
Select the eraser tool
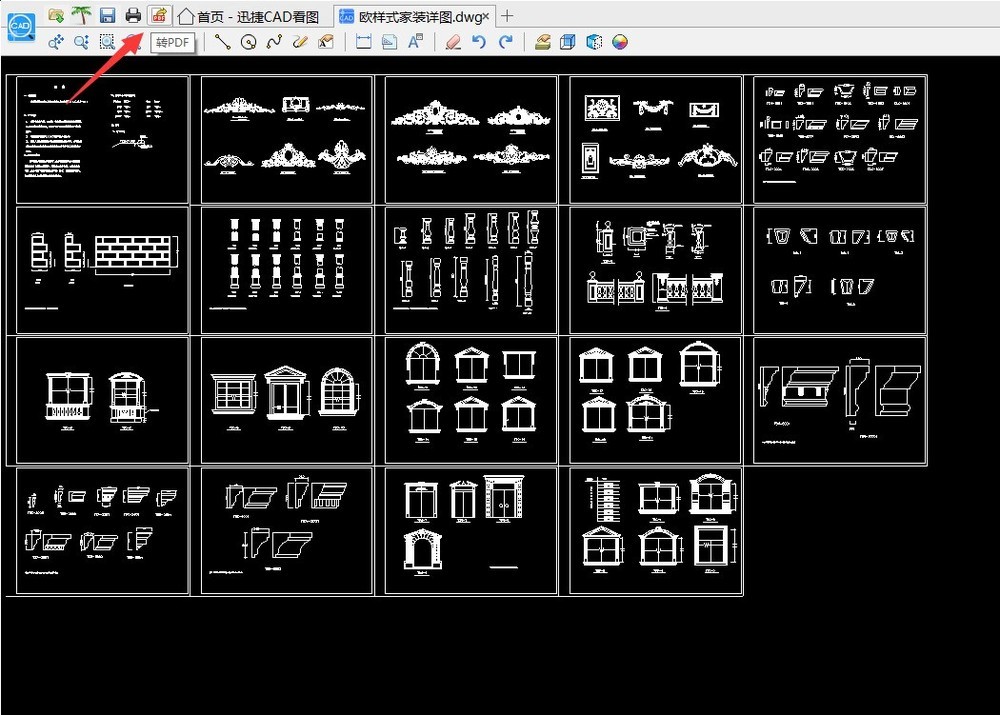(453, 42)
